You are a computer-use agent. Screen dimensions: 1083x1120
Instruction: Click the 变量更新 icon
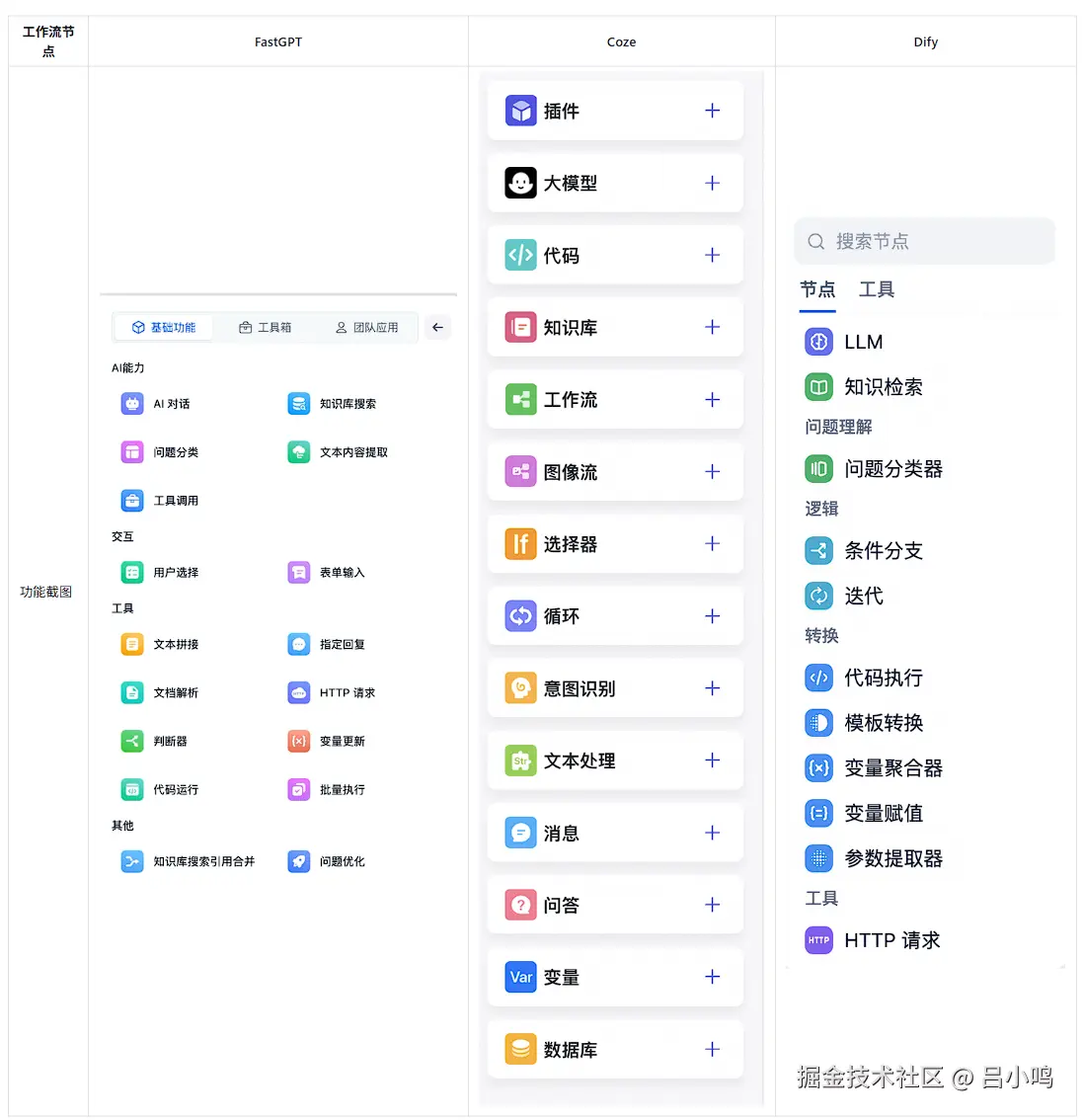click(298, 742)
